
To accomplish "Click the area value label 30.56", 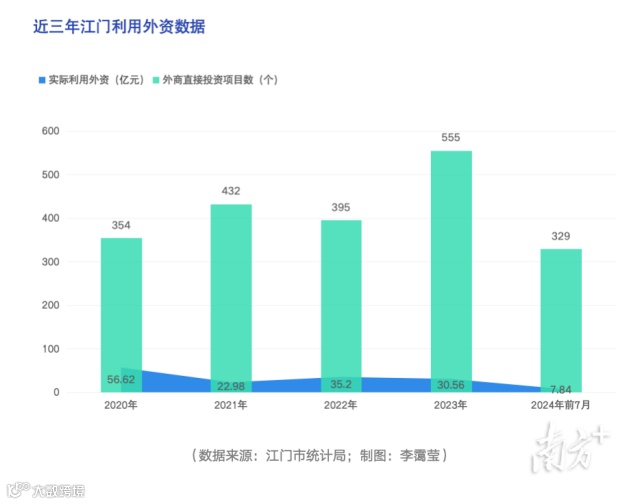I will (451, 385).
